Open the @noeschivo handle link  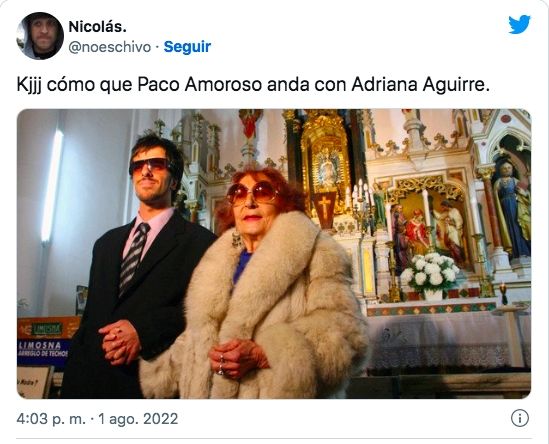tap(110, 47)
